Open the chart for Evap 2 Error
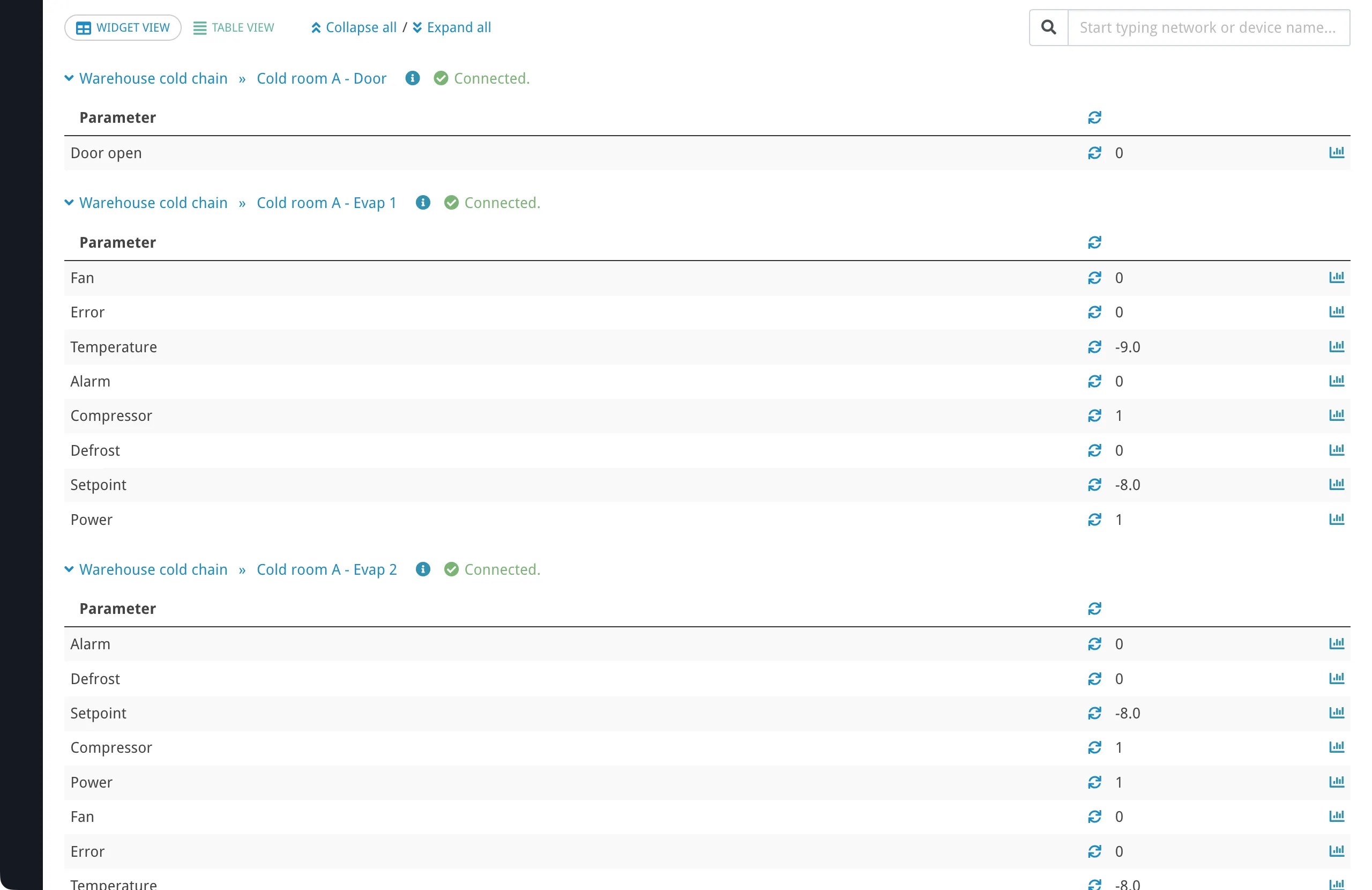Viewport: 1372px width, 890px height. tap(1336, 851)
